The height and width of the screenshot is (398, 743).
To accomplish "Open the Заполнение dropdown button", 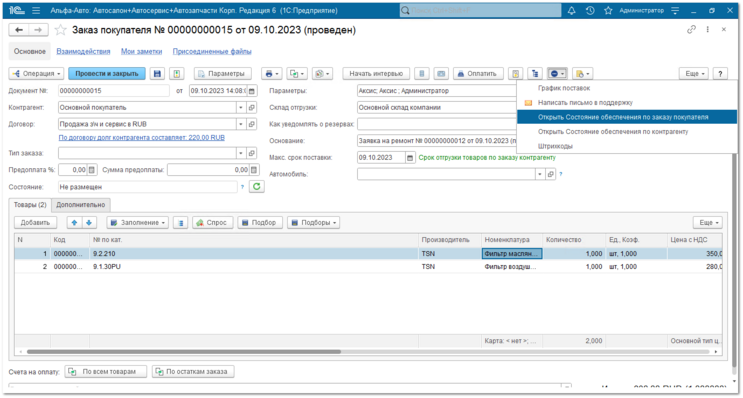I will [x=137, y=223].
